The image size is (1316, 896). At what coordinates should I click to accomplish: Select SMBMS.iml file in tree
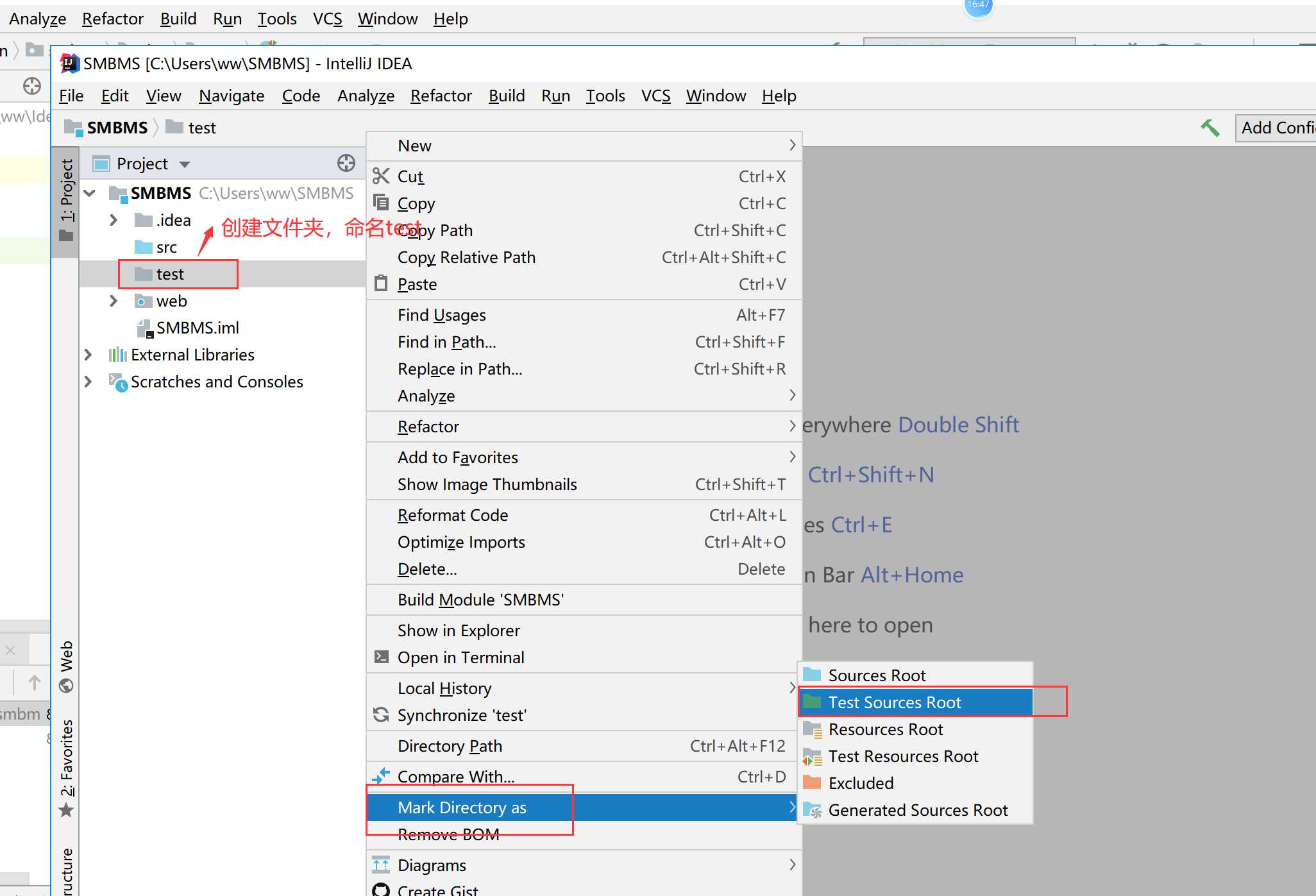[197, 328]
